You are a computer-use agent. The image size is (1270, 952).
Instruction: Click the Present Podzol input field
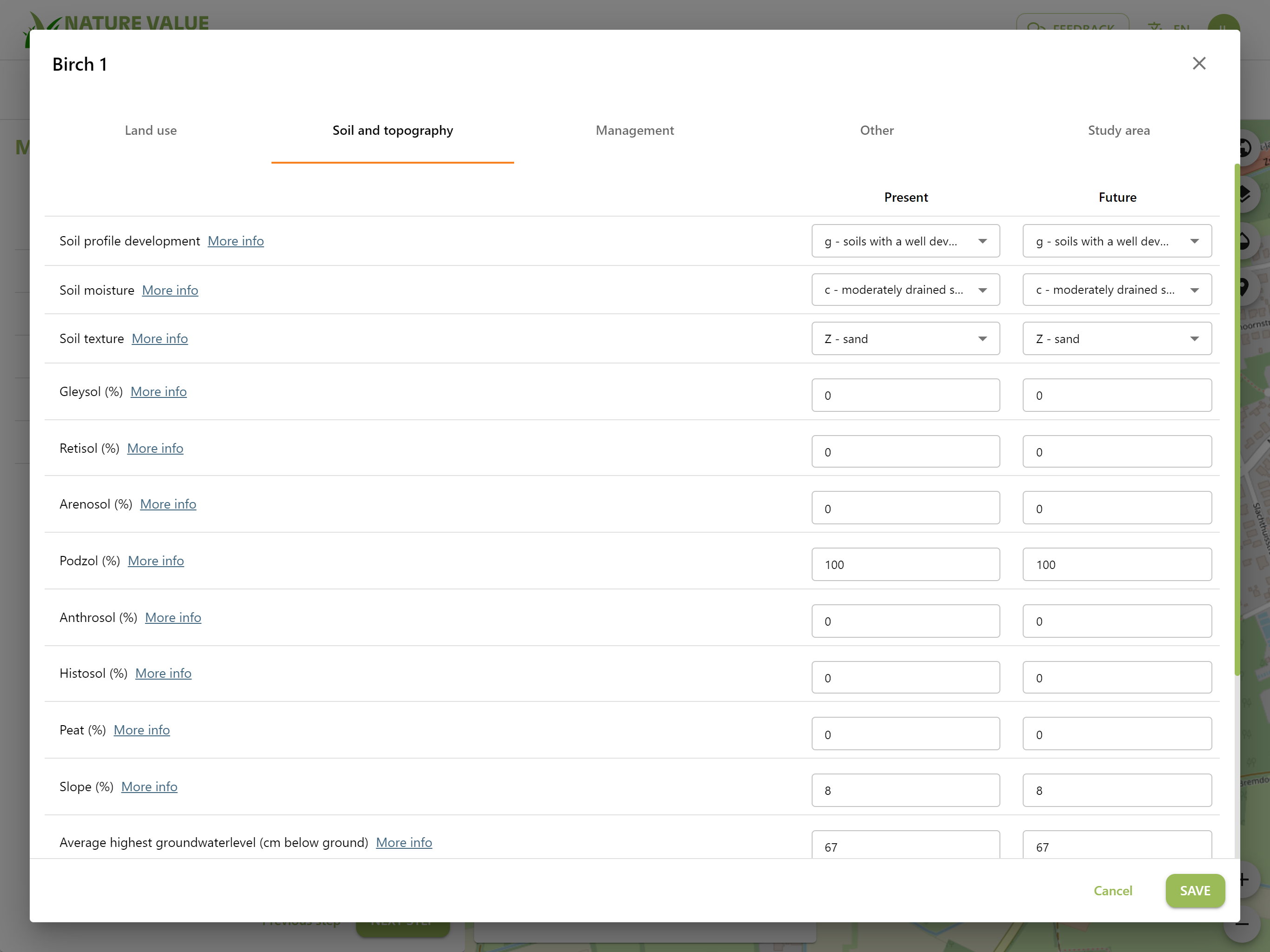[x=906, y=564]
